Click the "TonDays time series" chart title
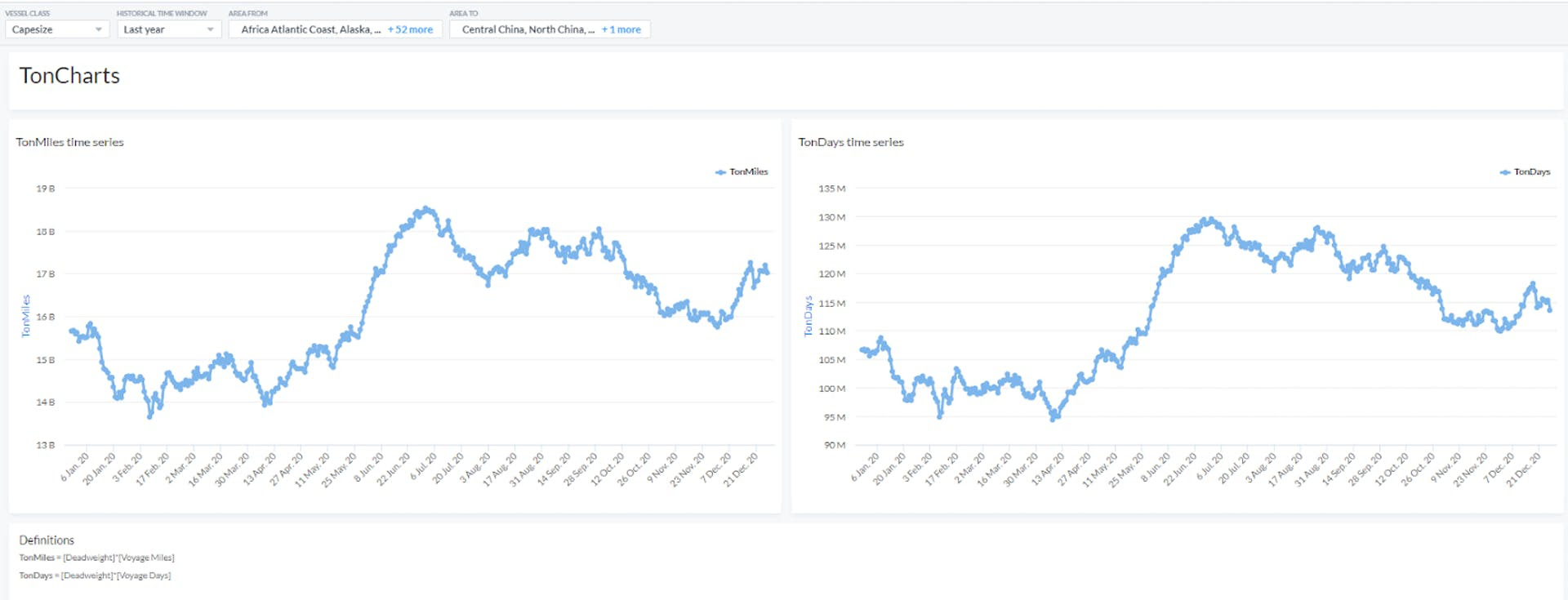 (x=850, y=142)
